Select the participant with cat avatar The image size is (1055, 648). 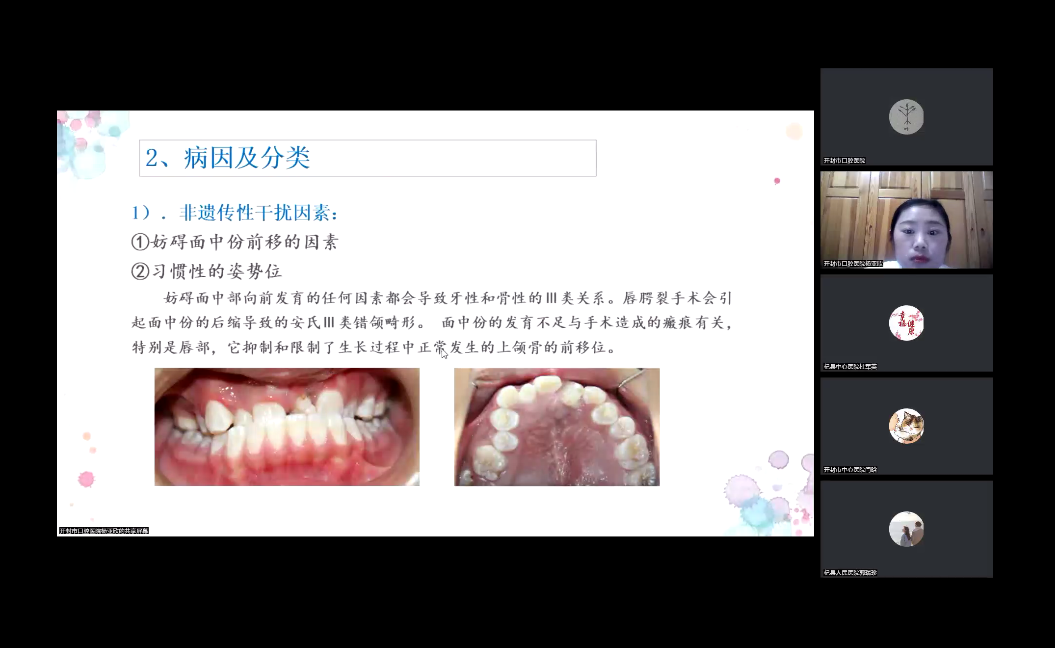(906, 425)
